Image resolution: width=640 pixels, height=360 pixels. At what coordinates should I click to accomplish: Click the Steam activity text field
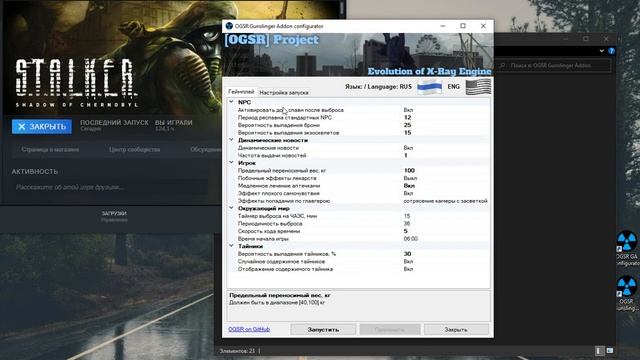(109, 187)
